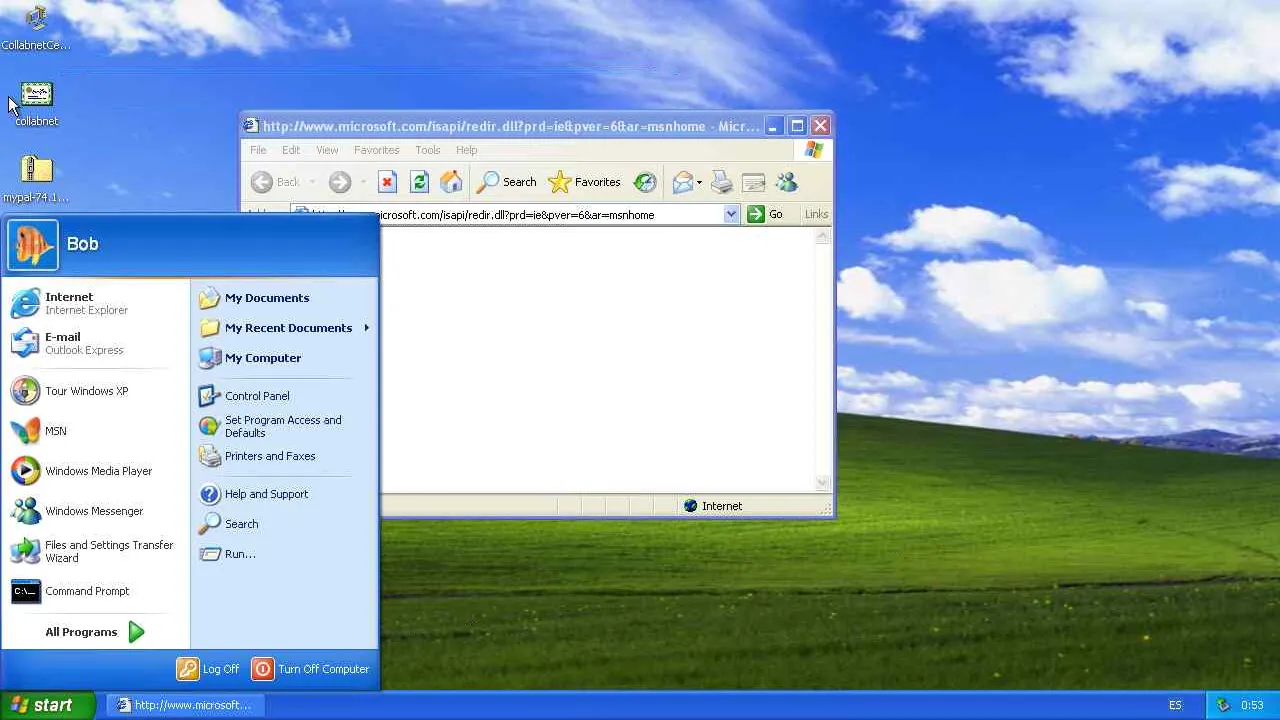This screenshot has width=1280, height=720.
Task: Open the Run dialog from Start menu
Action: [284, 554]
